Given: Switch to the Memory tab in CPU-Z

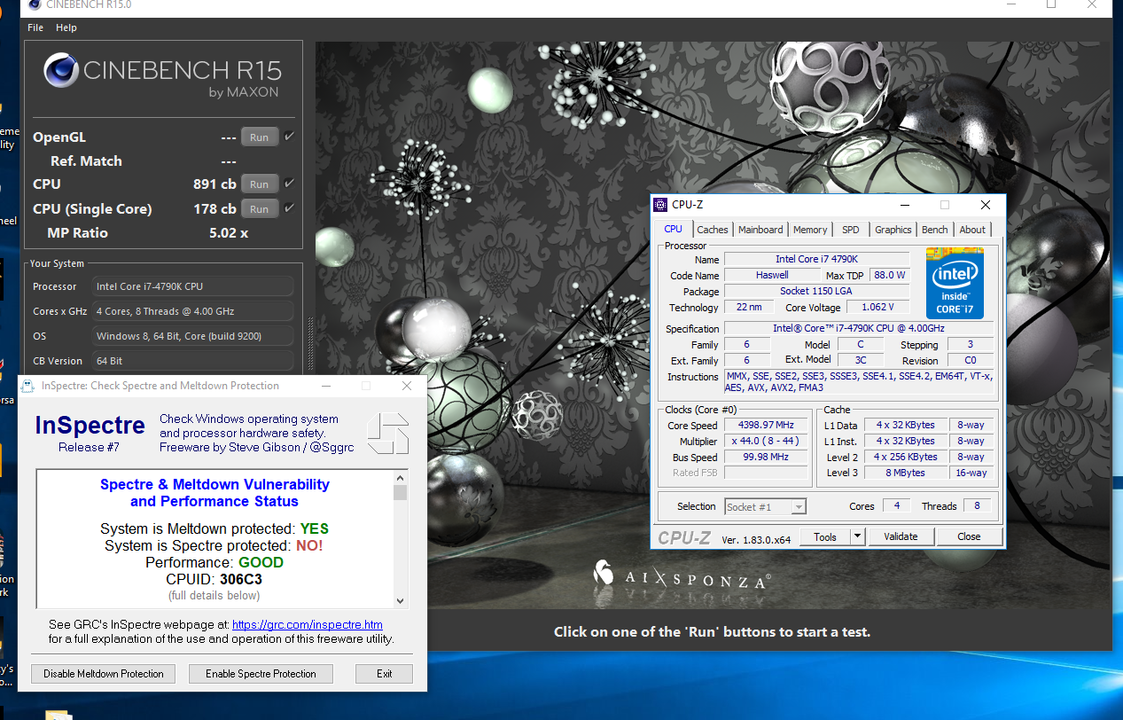Looking at the screenshot, I should [x=810, y=229].
